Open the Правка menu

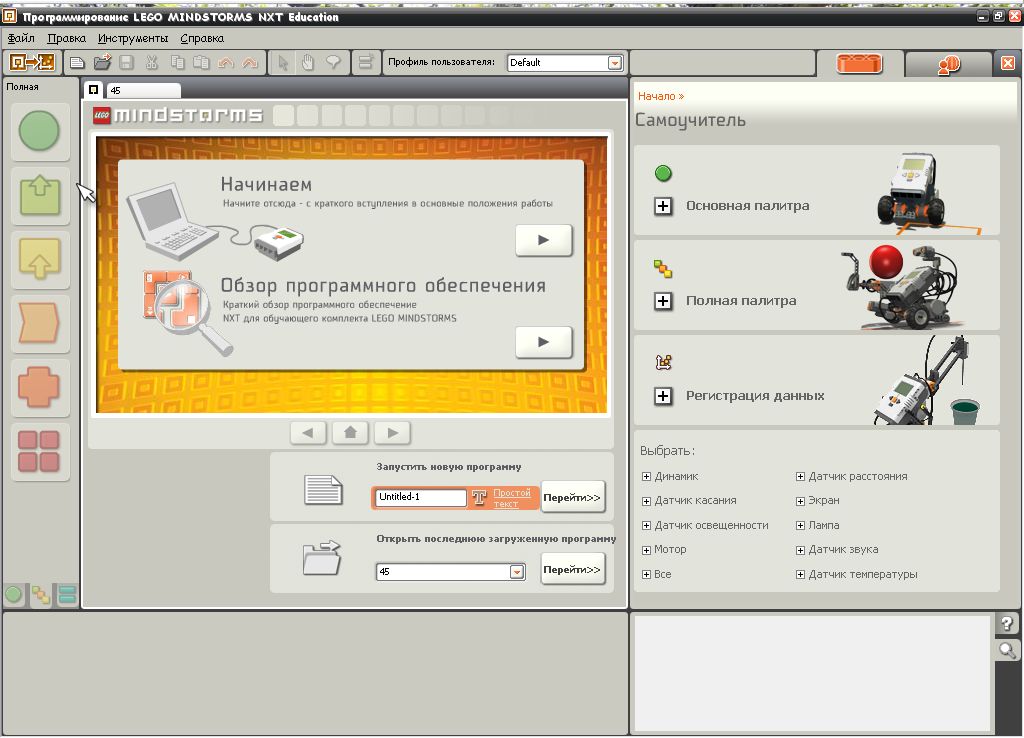pos(67,38)
